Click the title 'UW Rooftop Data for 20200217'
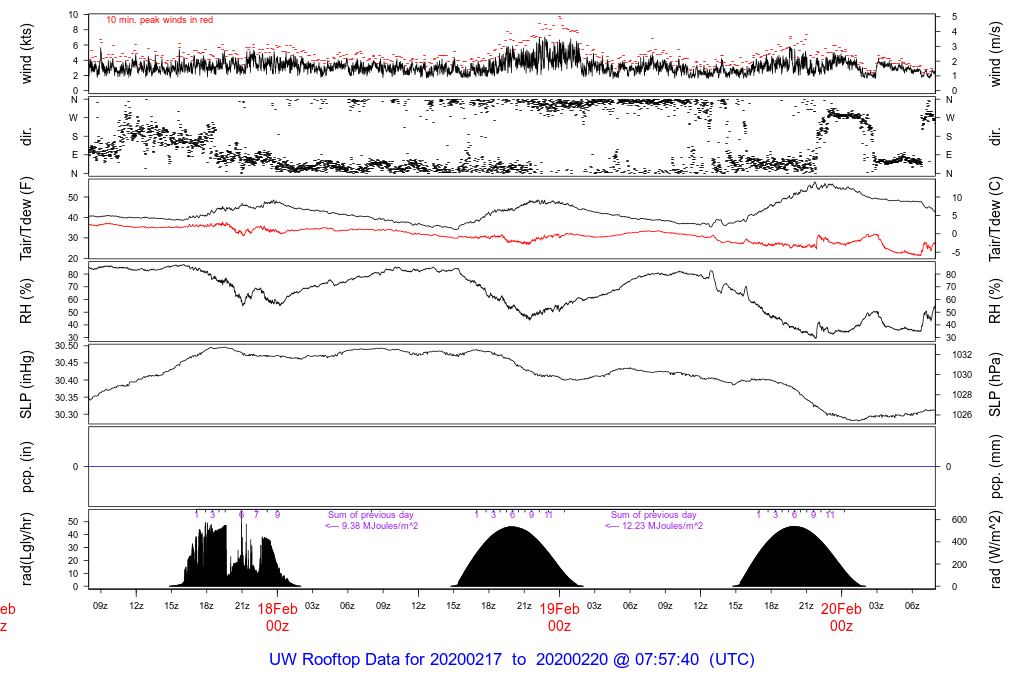Screen dimensions: 1024x700 (385, 660)
